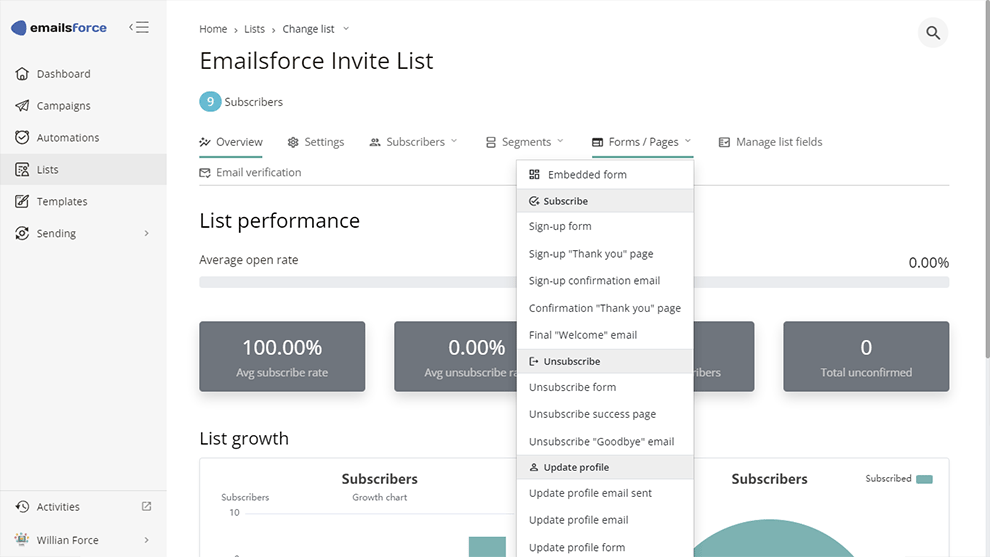Viewport: 990px width, 557px height.
Task: Click the Update profile person icon
Action: (x=534, y=467)
